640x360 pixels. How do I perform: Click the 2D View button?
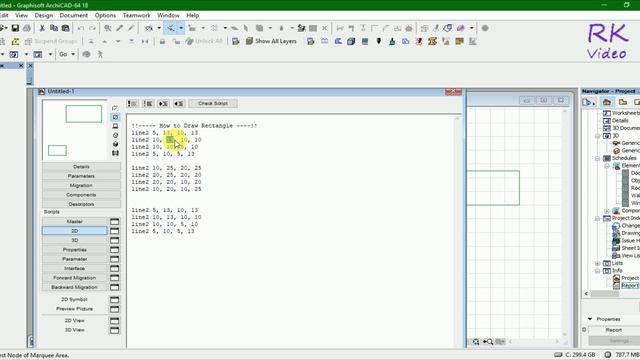tap(75, 320)
